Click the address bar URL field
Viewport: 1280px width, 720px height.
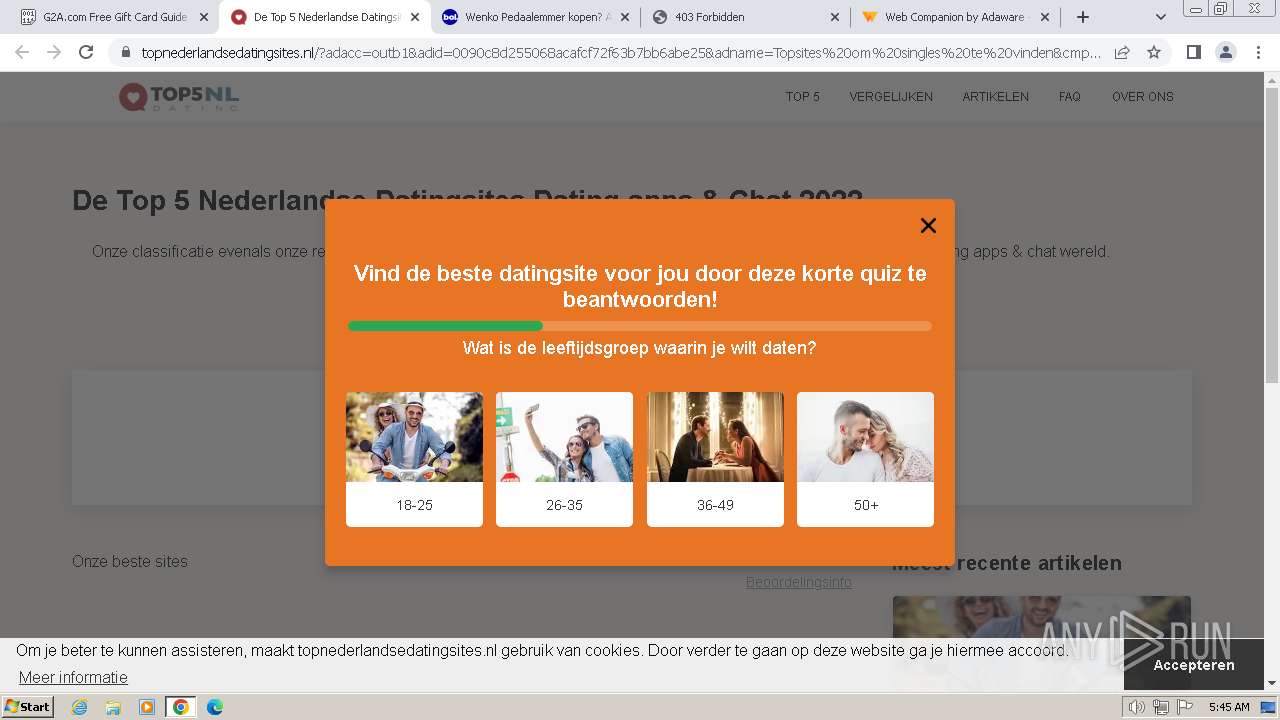(x=620, y=52)
